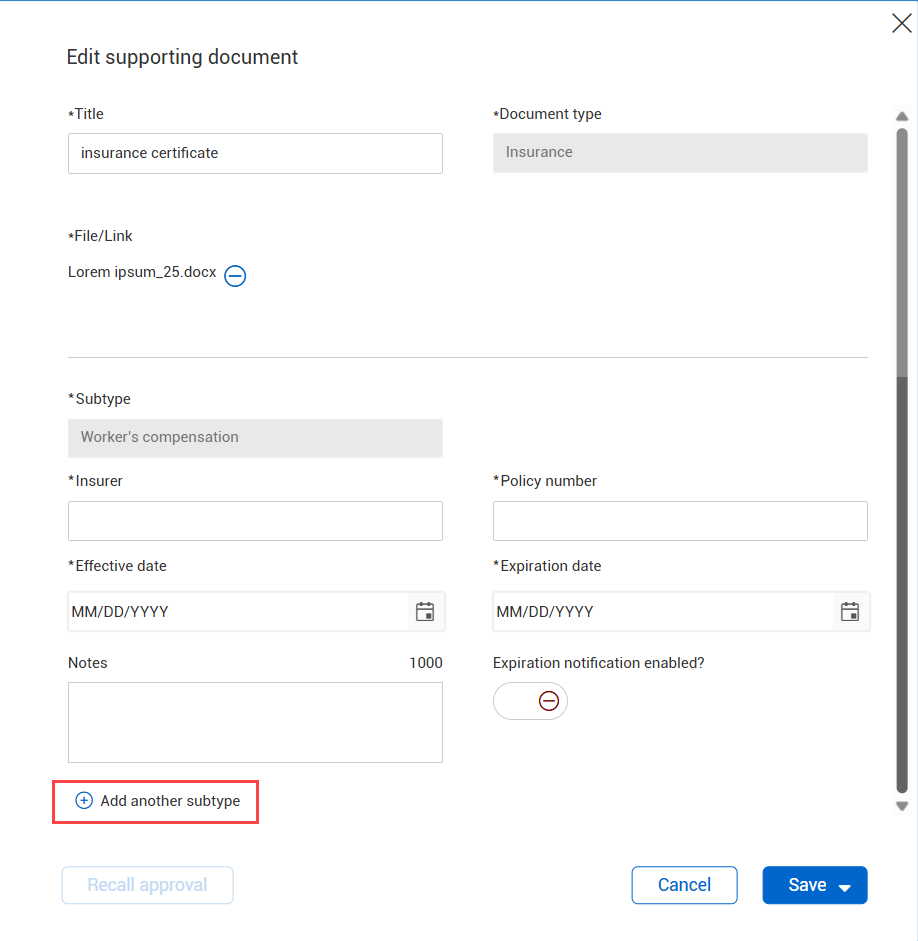Click the Title input field
The height and width of the screenshot is (941, 918).
pyautogui.click(x=256, y=154)
